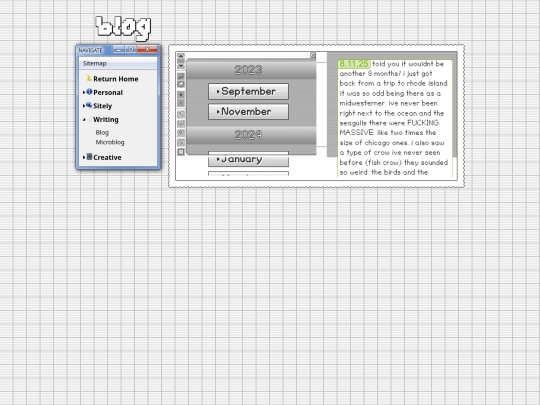
Task: Select the Sitely category label
Action: point(103,106)
